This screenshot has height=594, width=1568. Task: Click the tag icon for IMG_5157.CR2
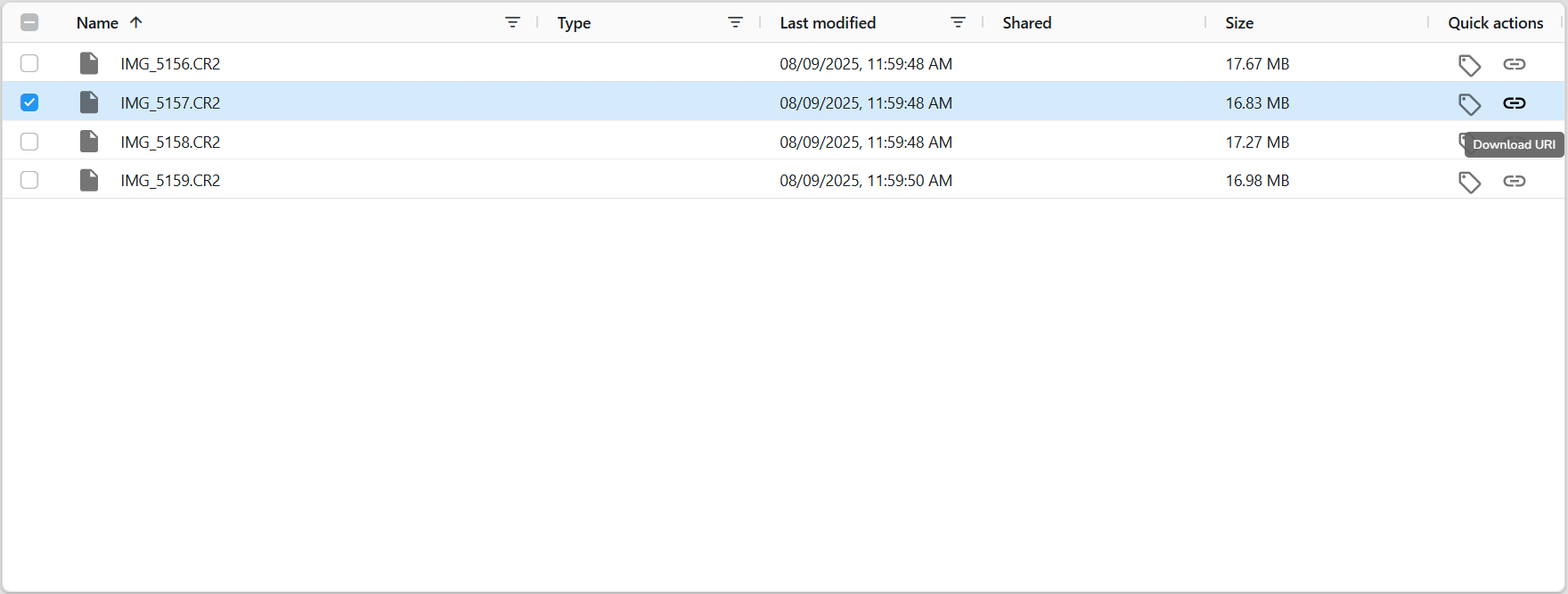tap(1469, 104)
